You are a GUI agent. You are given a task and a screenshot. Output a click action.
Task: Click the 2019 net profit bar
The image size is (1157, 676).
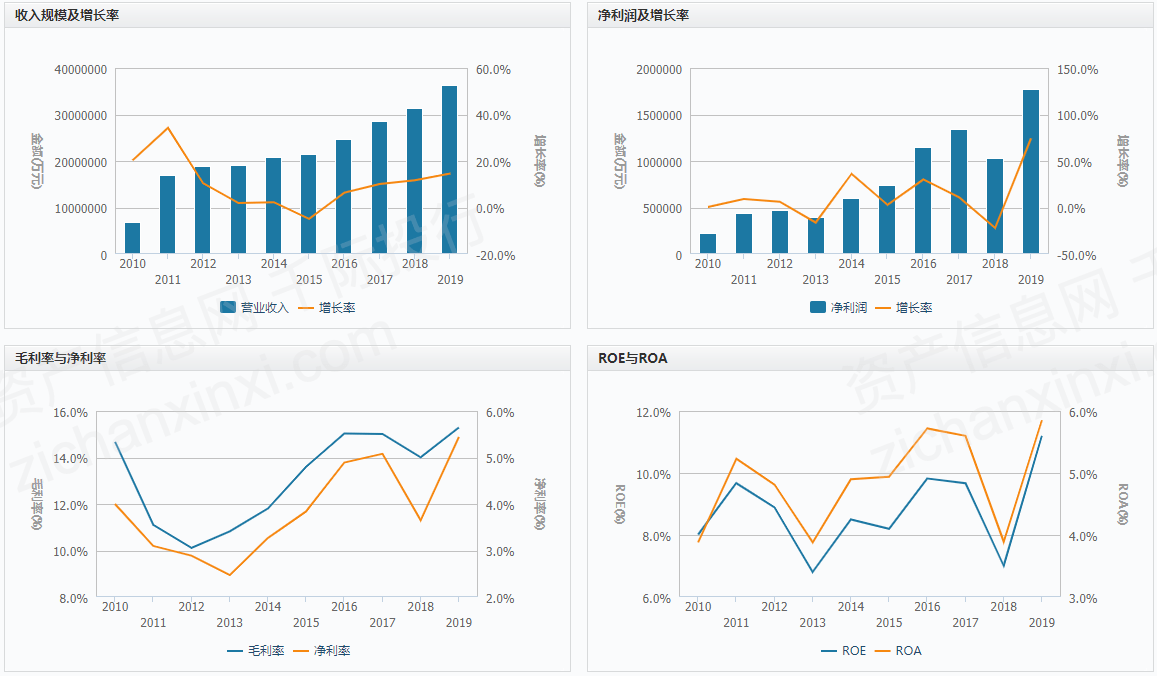pyautogui.click(x=1031, y=172)
